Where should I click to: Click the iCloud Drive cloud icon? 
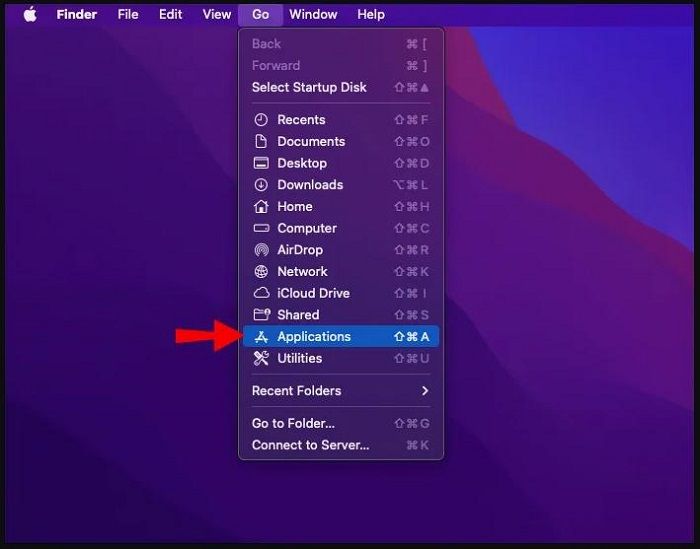pos(261,294)
